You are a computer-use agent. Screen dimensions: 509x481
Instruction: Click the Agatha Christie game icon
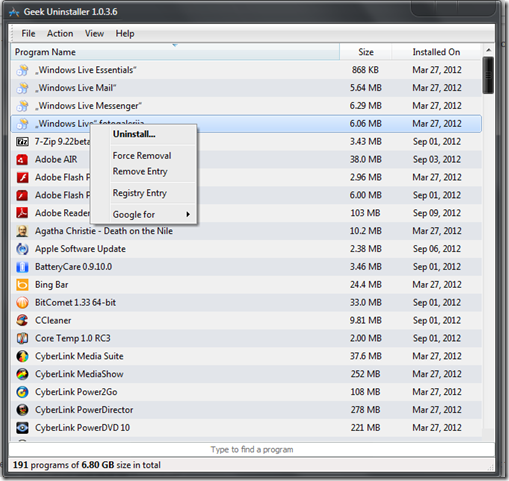click(x=22, y=231)
